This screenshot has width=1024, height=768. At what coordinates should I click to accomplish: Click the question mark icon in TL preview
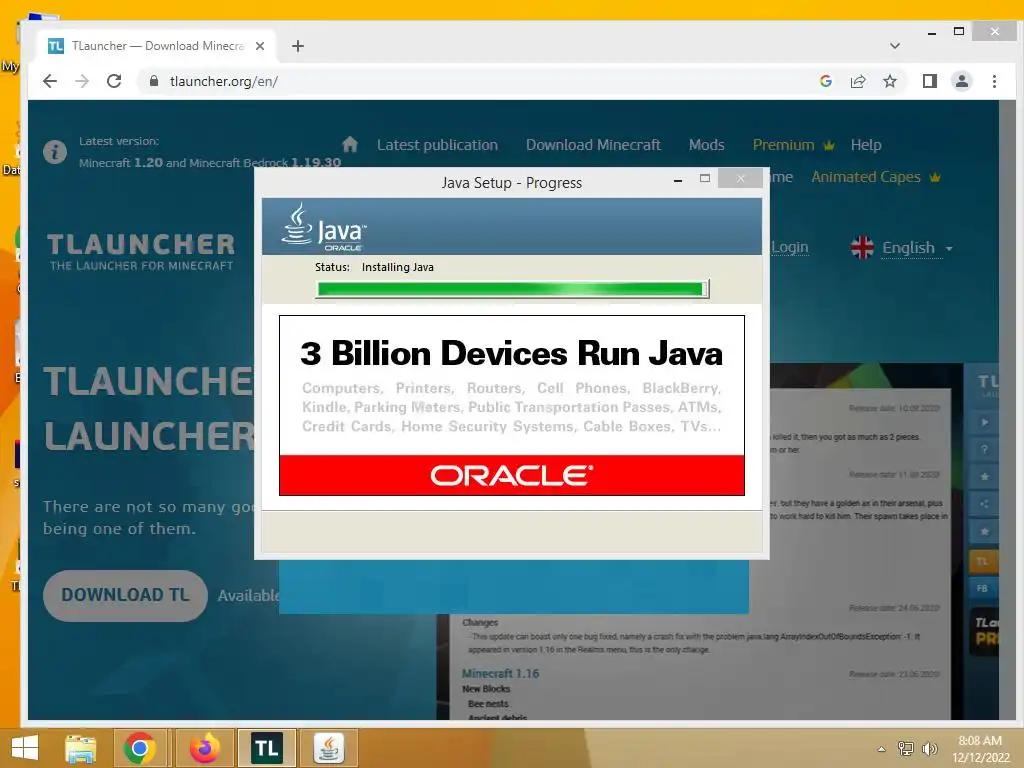[984, 450]
